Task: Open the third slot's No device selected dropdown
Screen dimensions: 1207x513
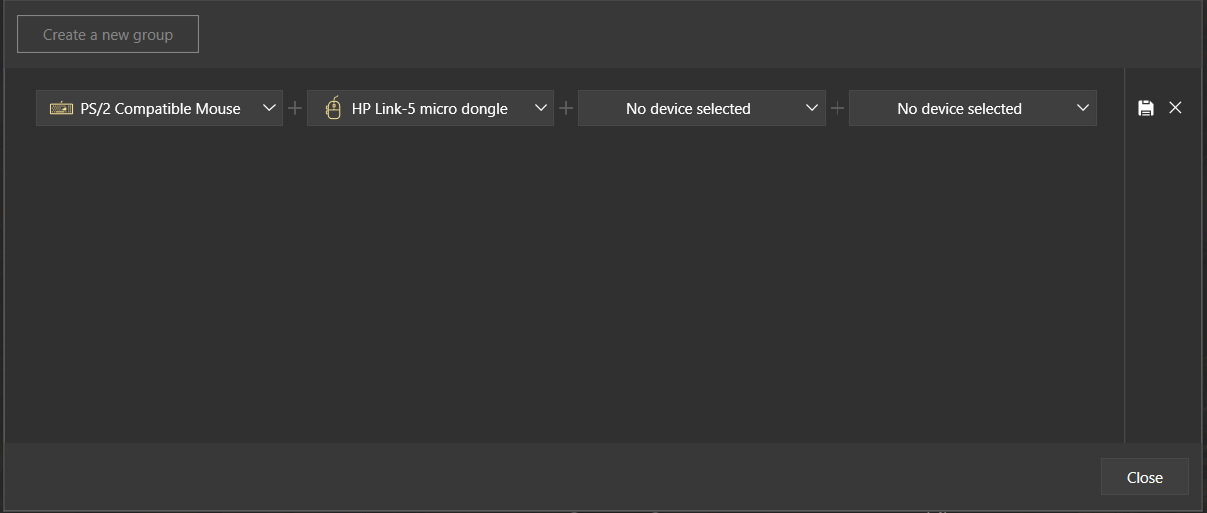Action: pos(702,108)
